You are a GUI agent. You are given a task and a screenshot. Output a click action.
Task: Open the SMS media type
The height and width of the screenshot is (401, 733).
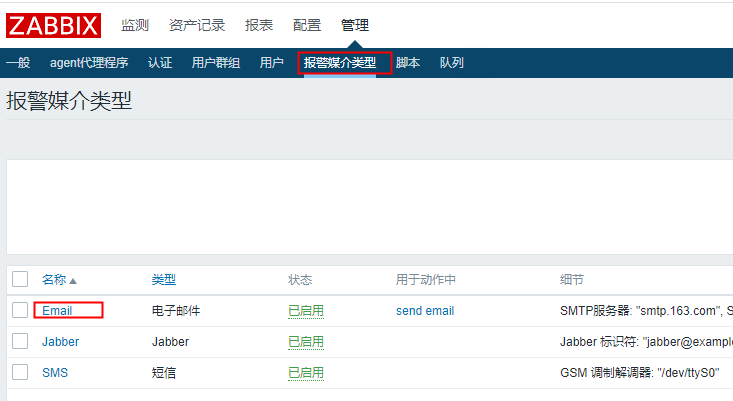point(55,372)
